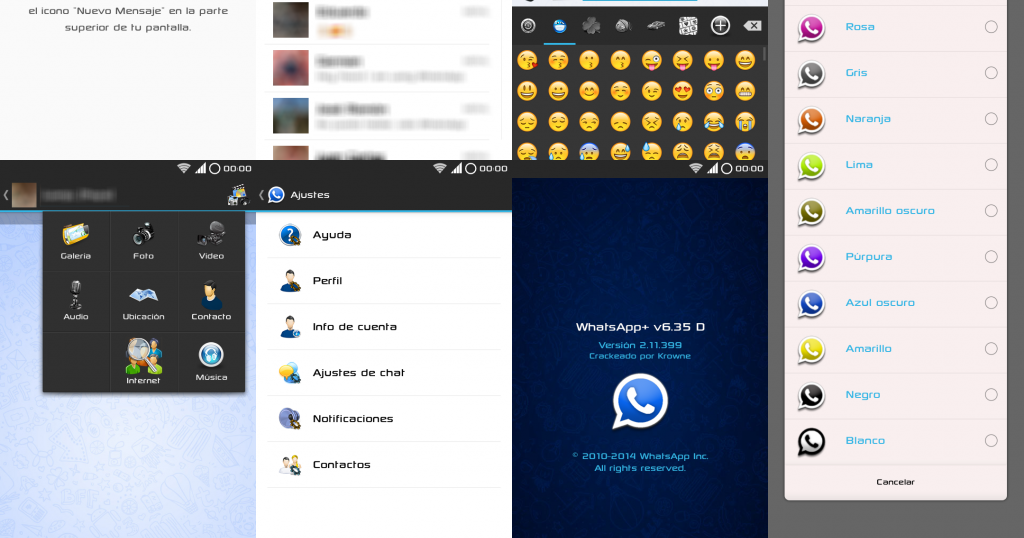Open Perfil settings entry
This screenshot has height=538, width=1024.
coord(383,281)
